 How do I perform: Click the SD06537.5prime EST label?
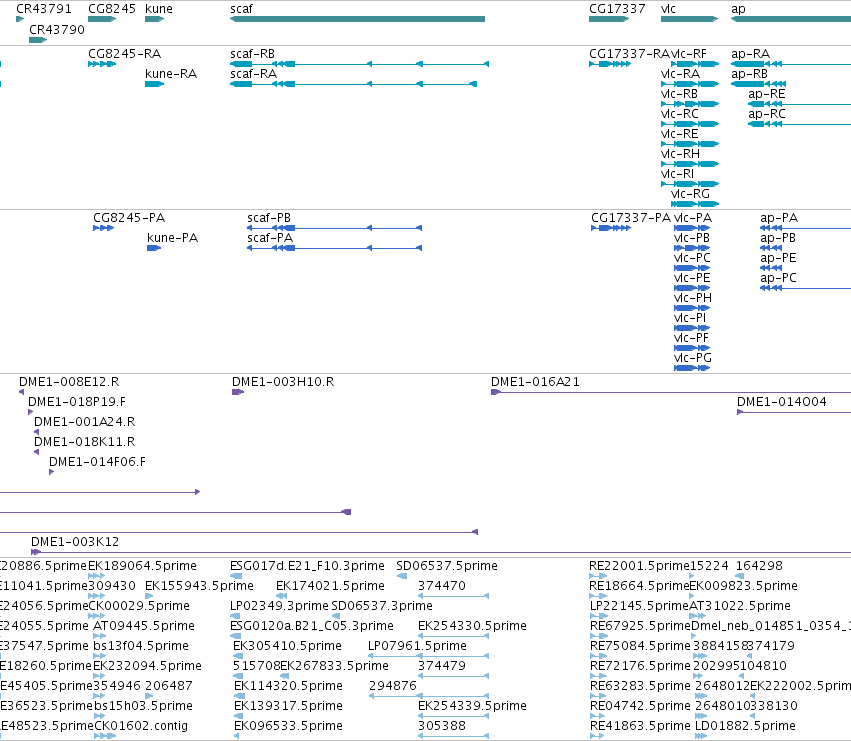coord(447,566)
